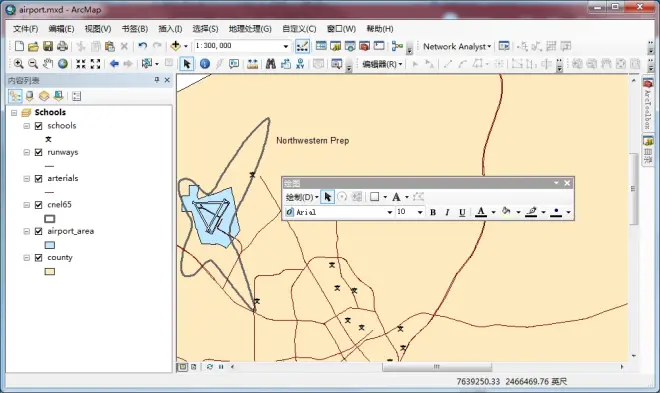Zoom to Full Extent globe
This screenshot has width=660, height=393.
coord(63,64)
